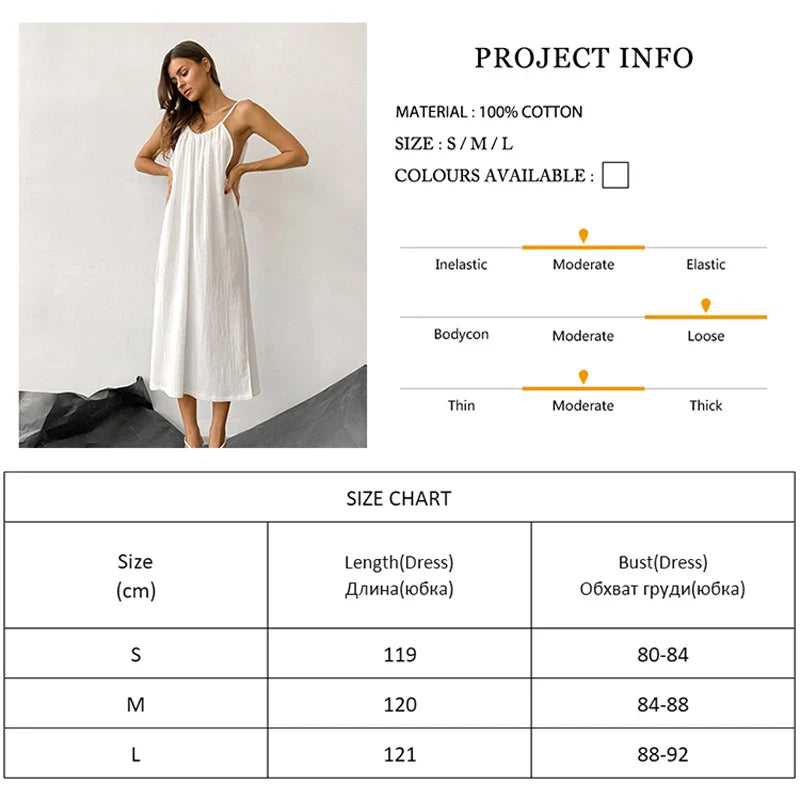Select the Inelastic label
The image size is (800, 800).
pos(461,265)
